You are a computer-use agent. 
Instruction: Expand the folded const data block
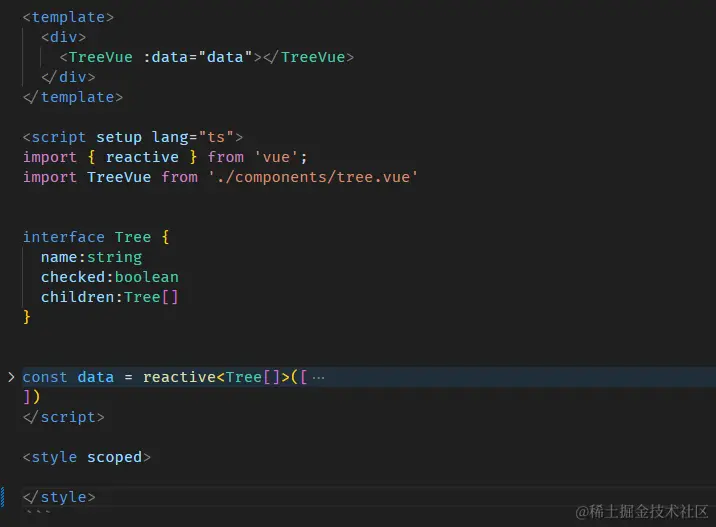coord(11,377)
